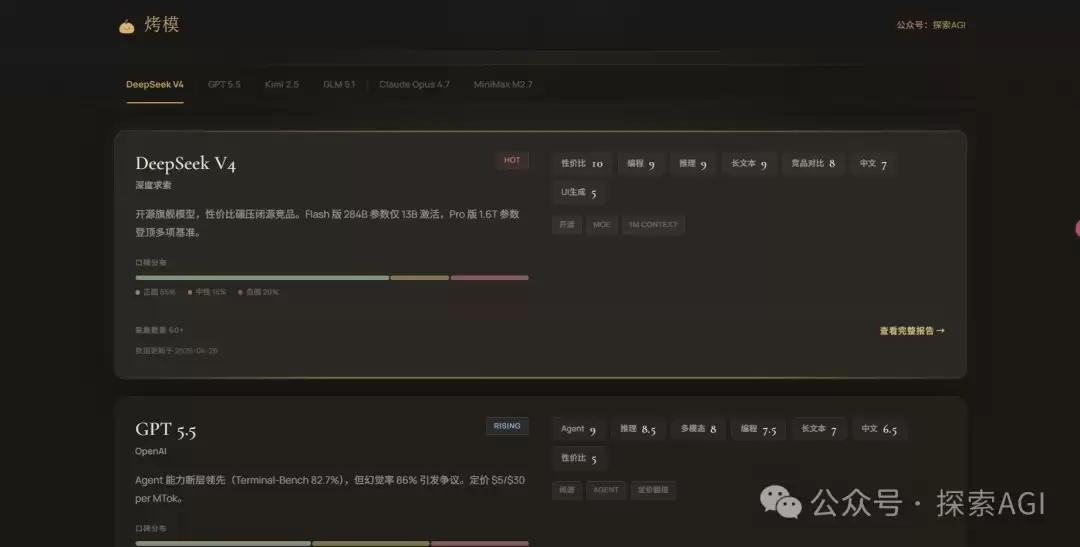Click the UI生成 5 score chip
The width and height of the screenshot is (1080, 547).
(579, 193)
